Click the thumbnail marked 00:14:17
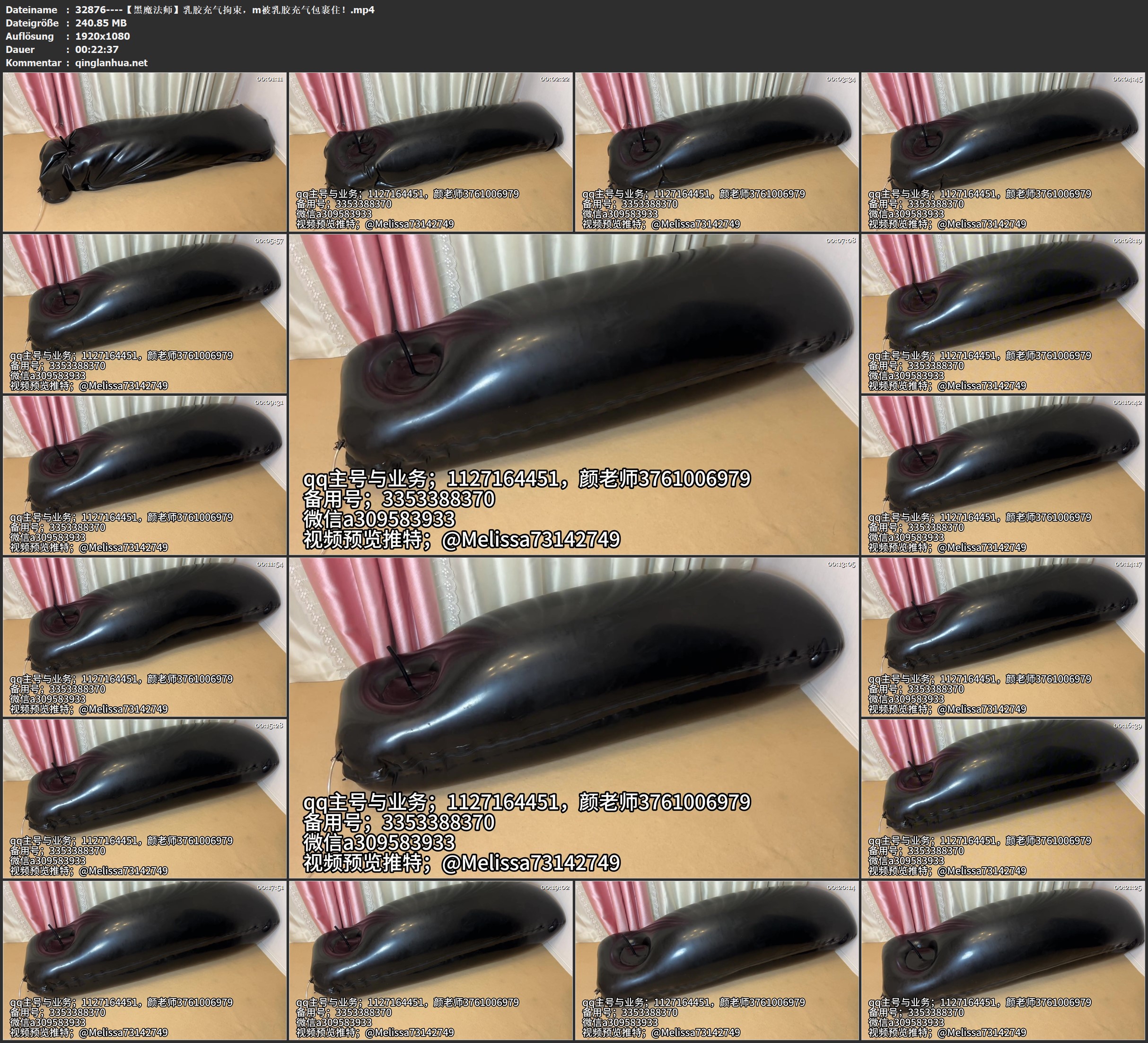 (1003, 637)
